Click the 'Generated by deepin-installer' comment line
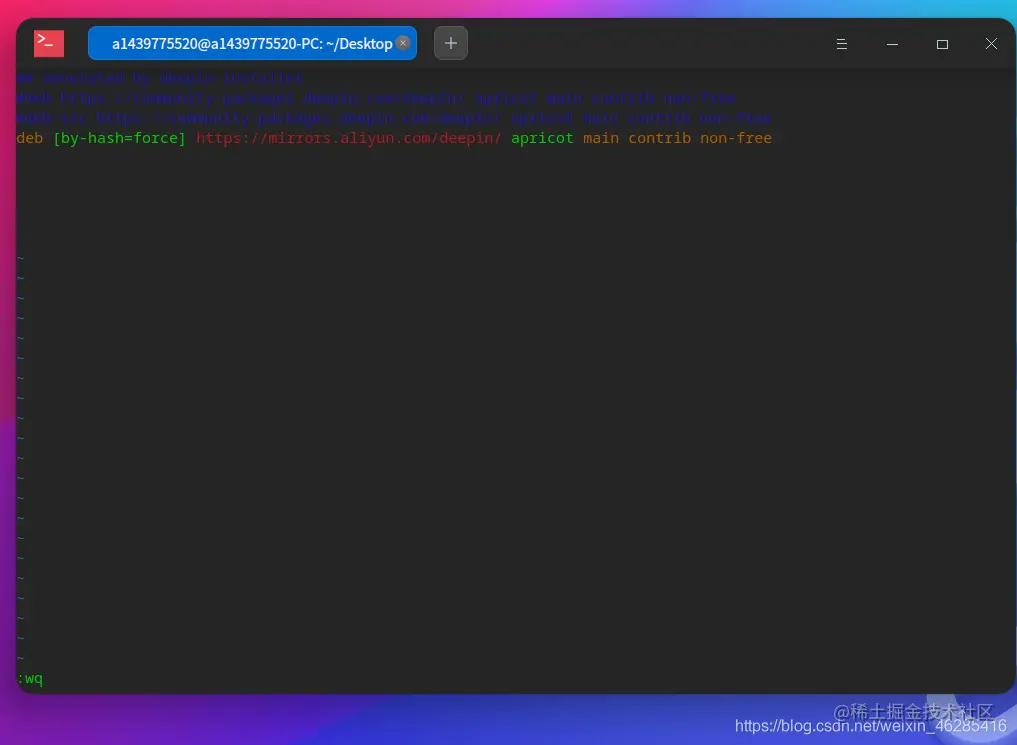The image size is (1017, 745). click(160, 78)
